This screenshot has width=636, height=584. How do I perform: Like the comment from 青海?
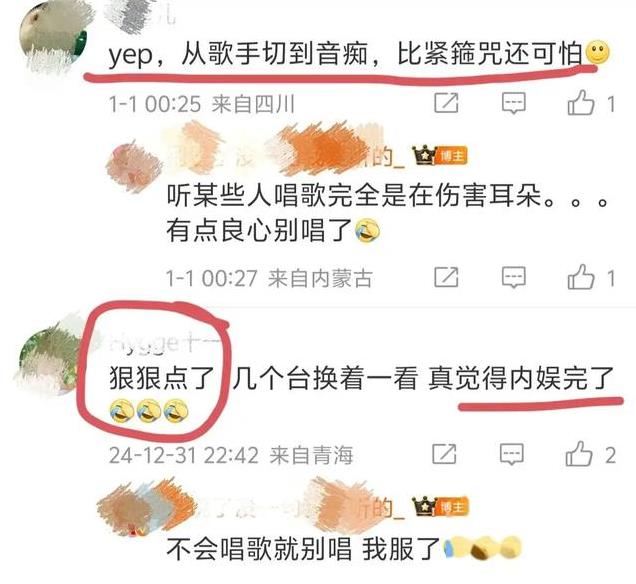579,454
